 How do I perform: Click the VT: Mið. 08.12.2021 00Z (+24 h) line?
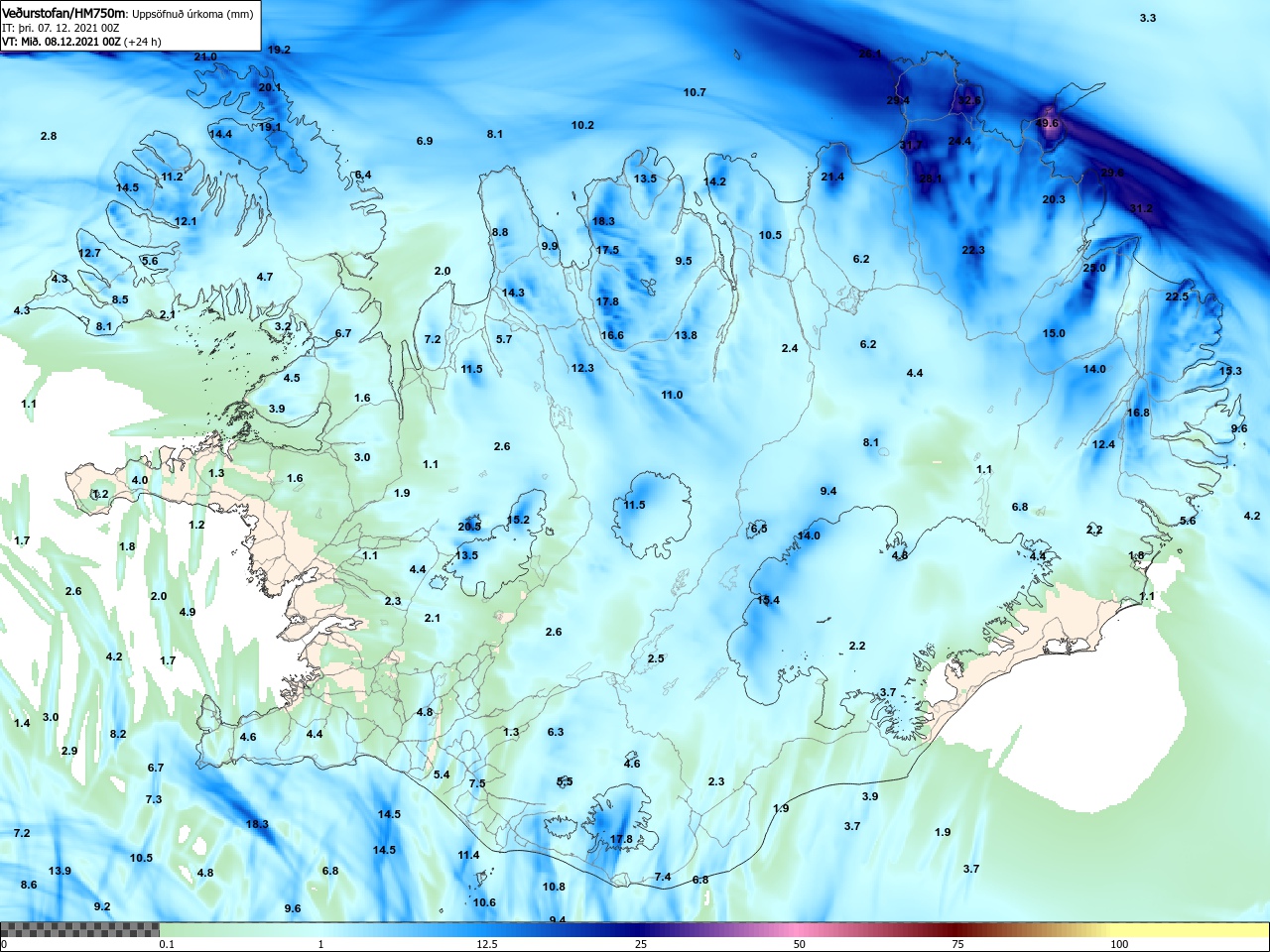pyautogui.click(x=81, y=42)
